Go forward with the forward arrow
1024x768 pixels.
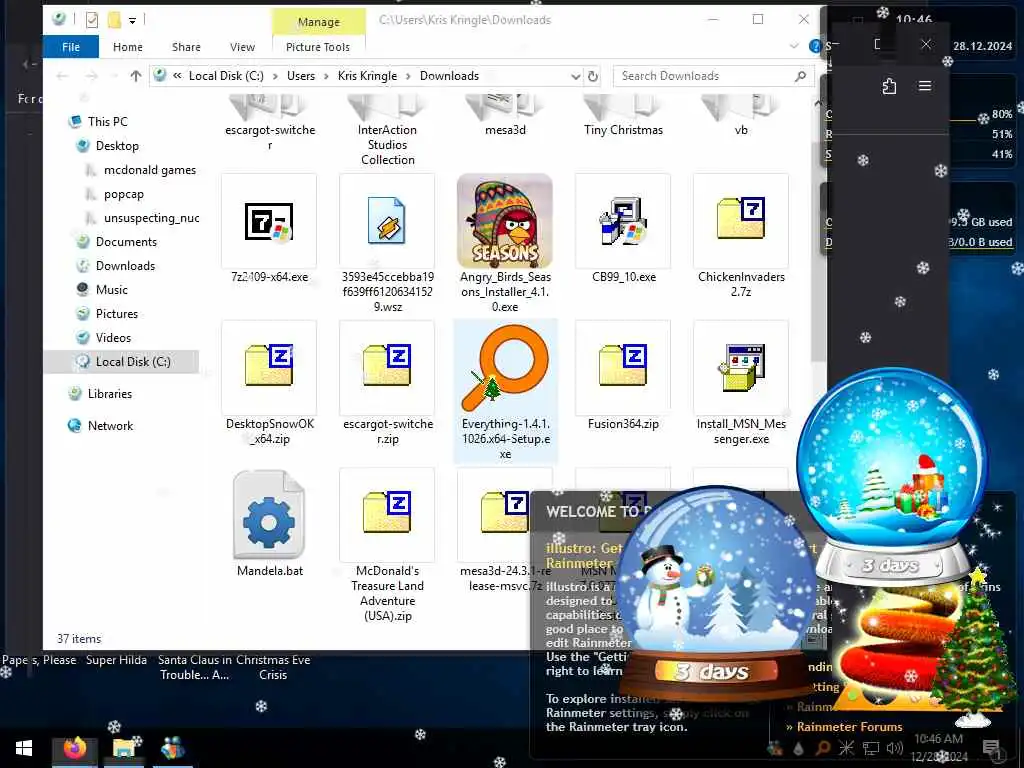(91, 76)
